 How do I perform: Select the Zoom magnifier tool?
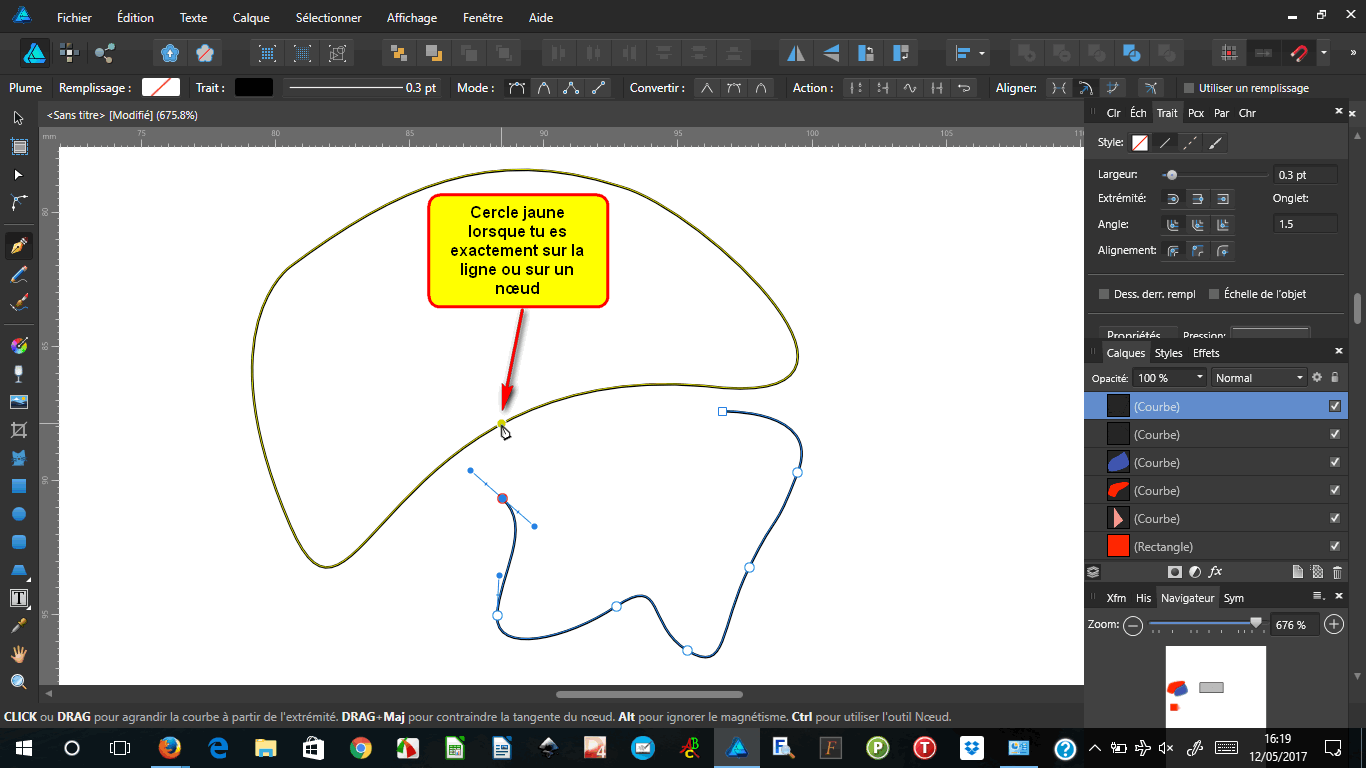(18, 682)
